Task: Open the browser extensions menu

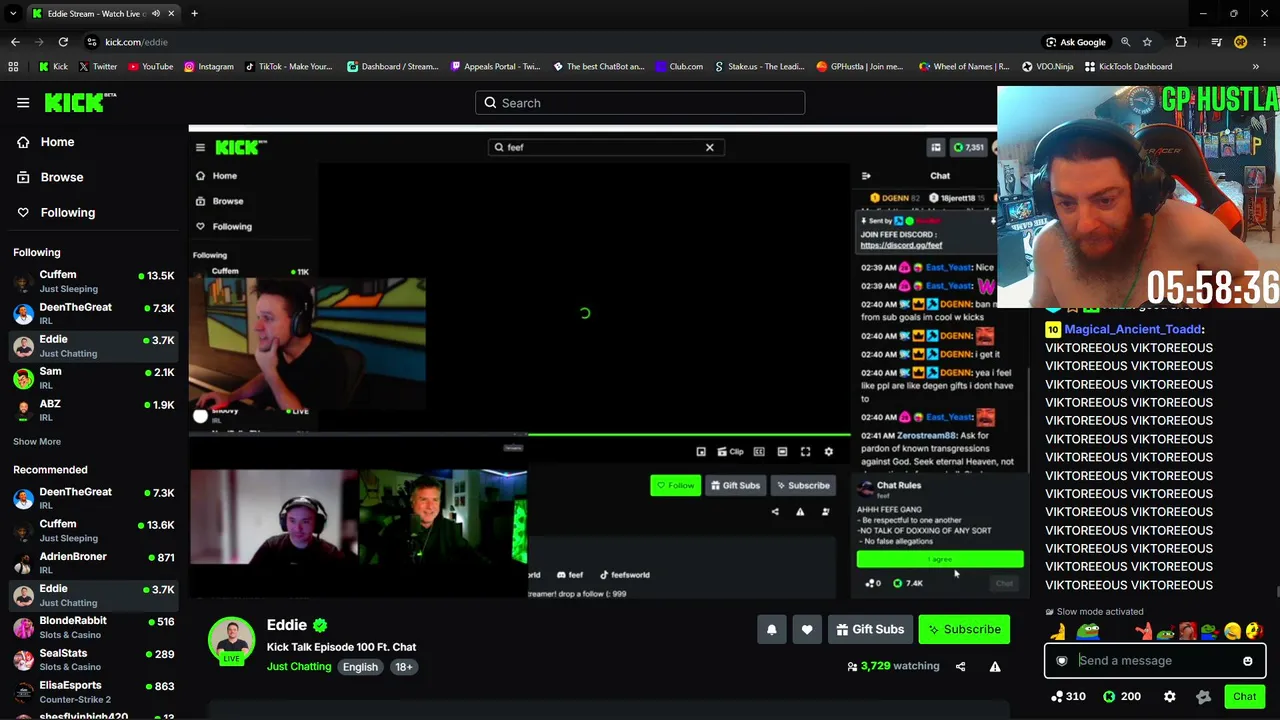Action: [1181, 42]
